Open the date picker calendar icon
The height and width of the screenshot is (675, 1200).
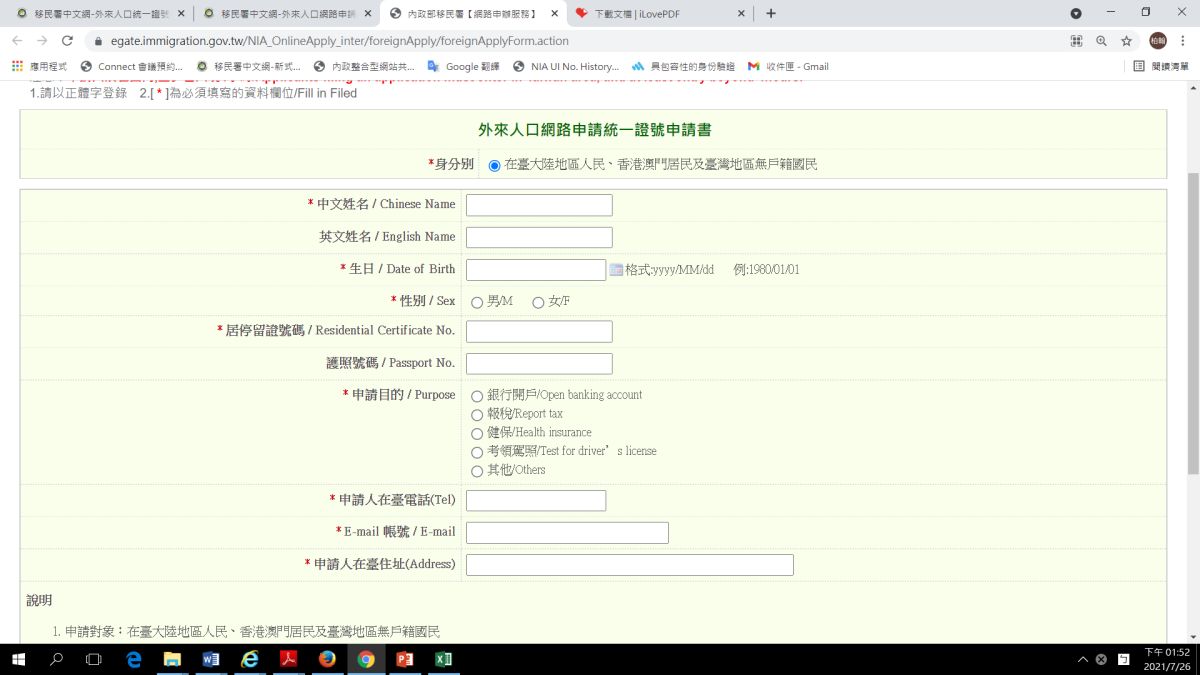click(616, 270)
